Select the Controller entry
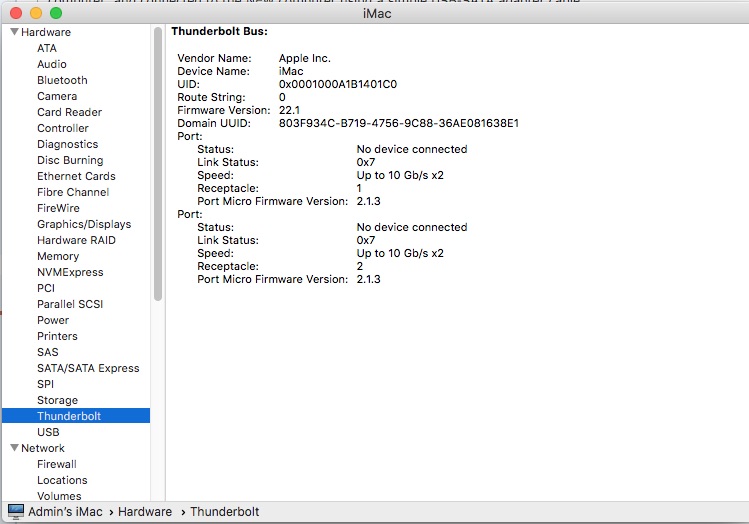The height and width of the screenshot is (524, 749). pyautogui.click(x=63, y=128)
